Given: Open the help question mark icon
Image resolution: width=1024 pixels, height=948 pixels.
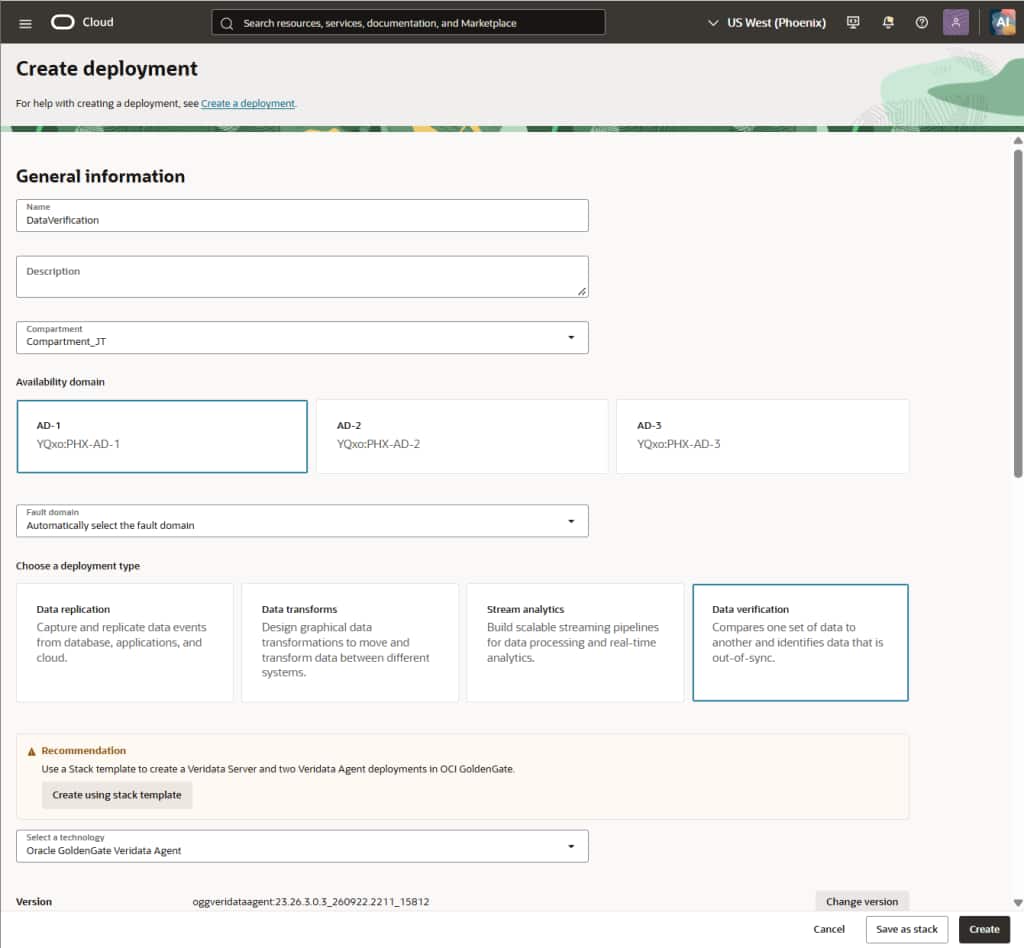Looking at the screenshot, I should point(921,22).
